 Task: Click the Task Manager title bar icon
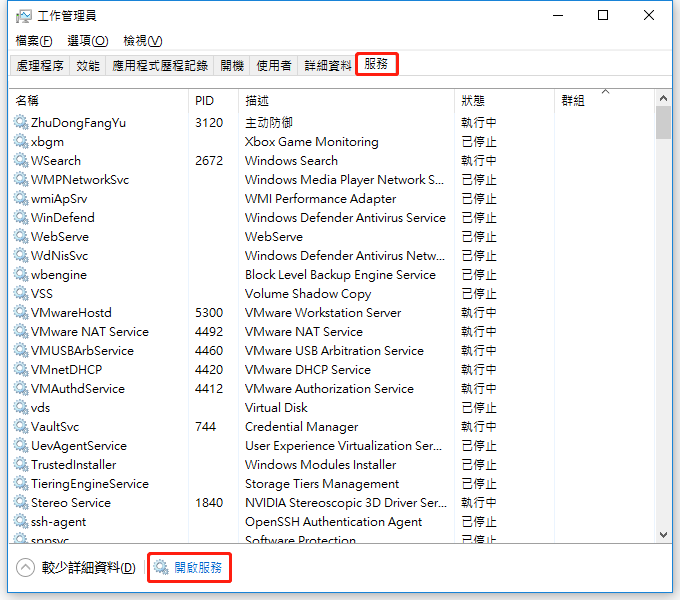click(x=24, y=16)
